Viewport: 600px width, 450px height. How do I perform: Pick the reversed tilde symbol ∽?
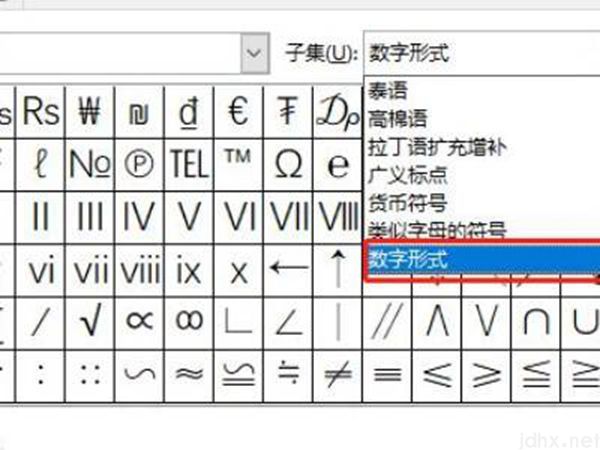point(139,375)
